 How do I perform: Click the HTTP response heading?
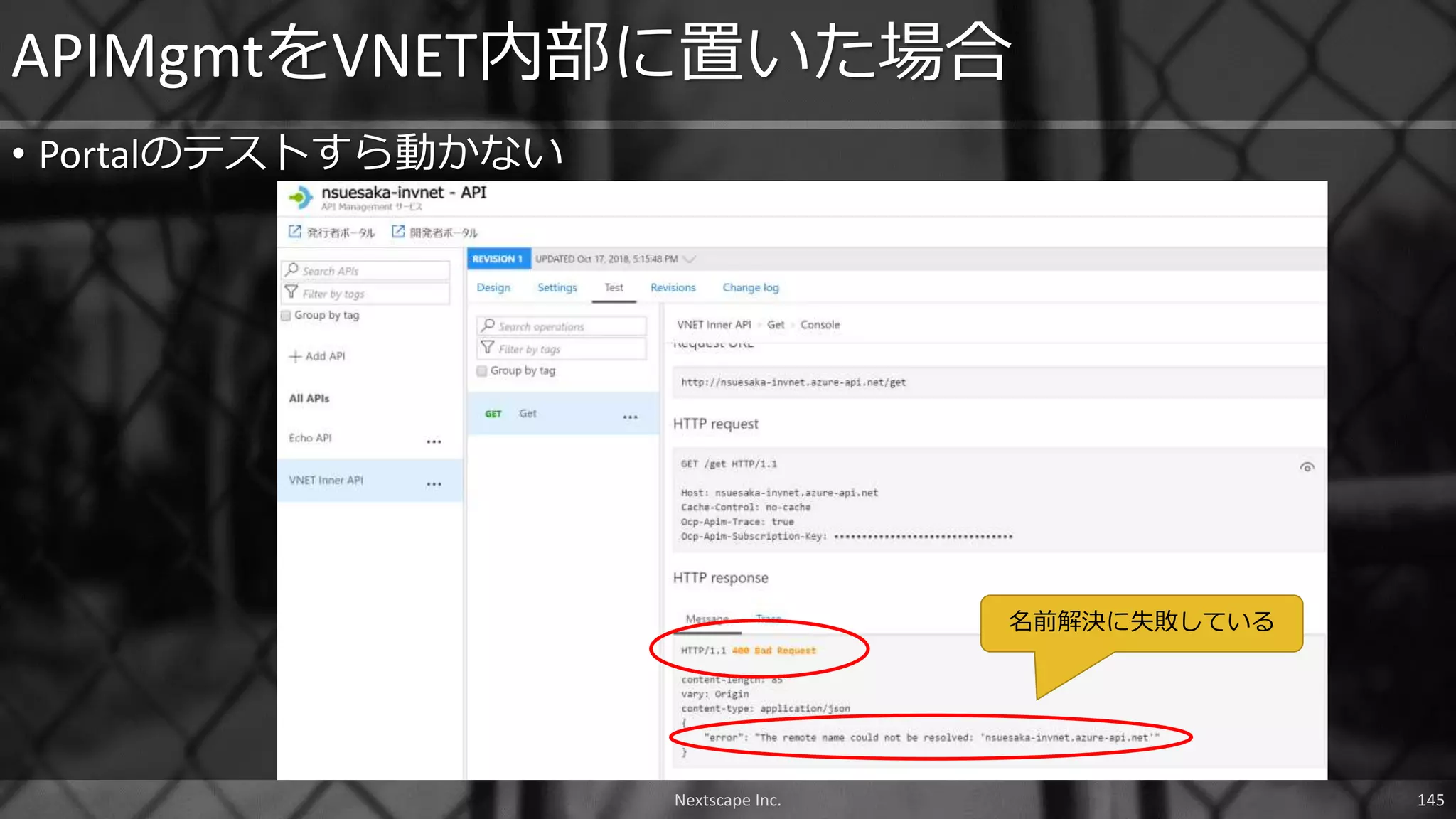point(720,577)
